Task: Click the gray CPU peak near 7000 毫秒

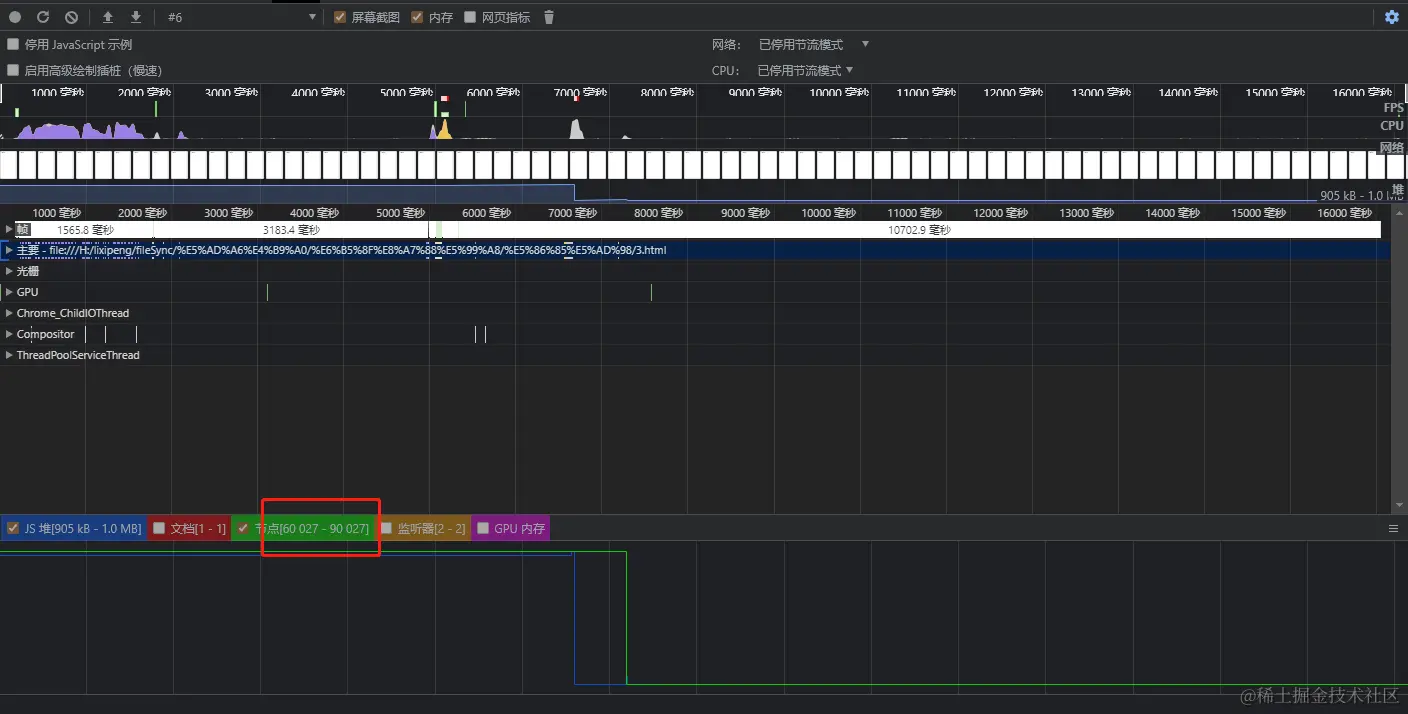Action: 576,129
